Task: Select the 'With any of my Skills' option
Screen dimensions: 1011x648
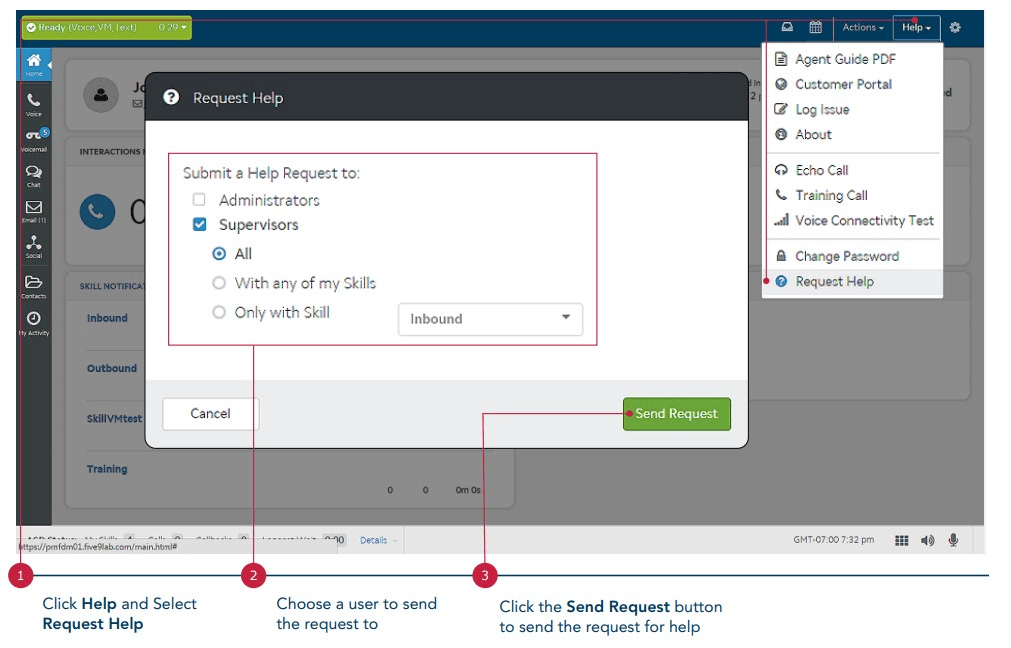Action: (219, 283)
